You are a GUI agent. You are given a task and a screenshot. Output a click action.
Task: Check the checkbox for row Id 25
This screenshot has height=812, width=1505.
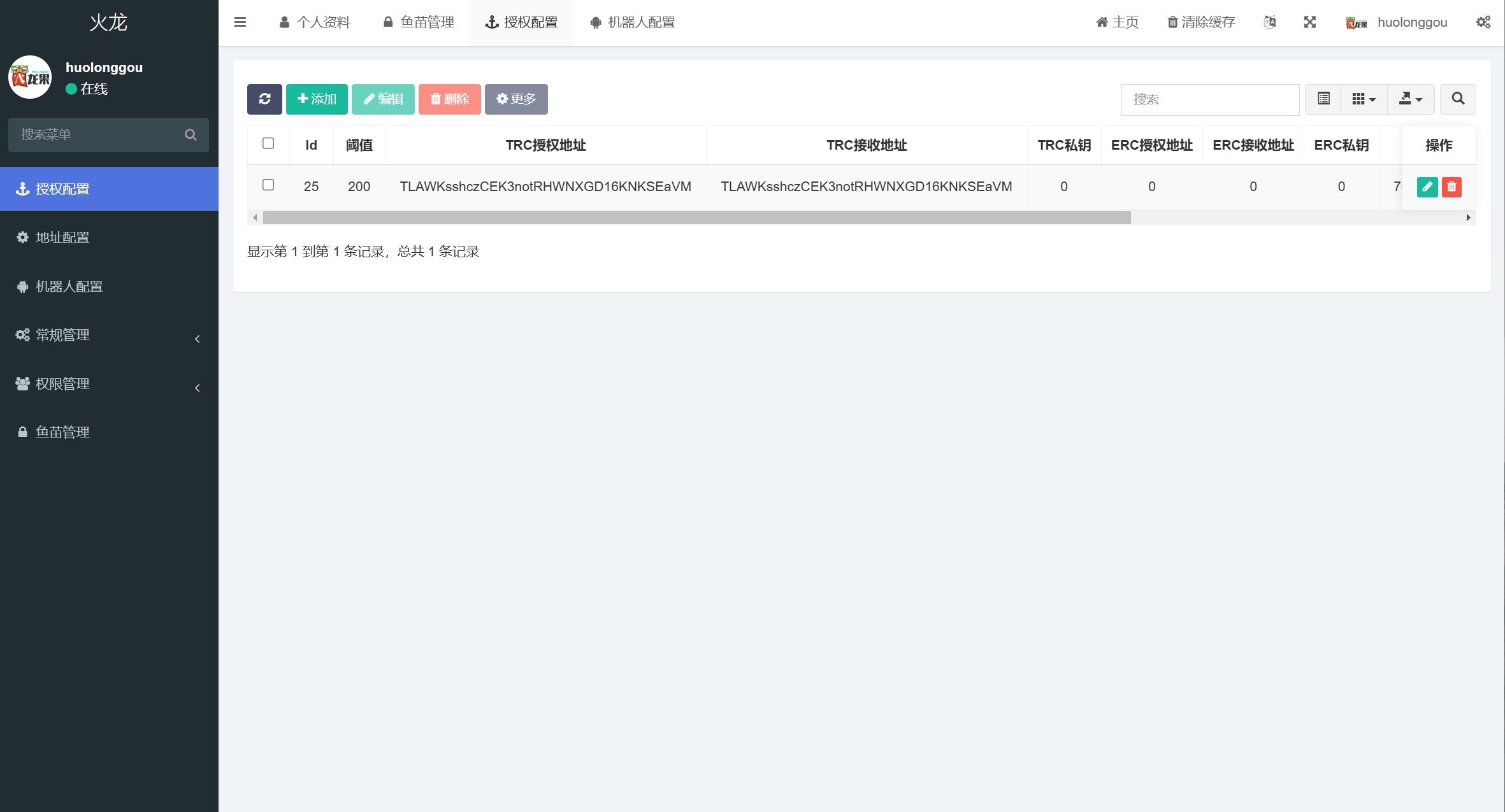(268, 185)
